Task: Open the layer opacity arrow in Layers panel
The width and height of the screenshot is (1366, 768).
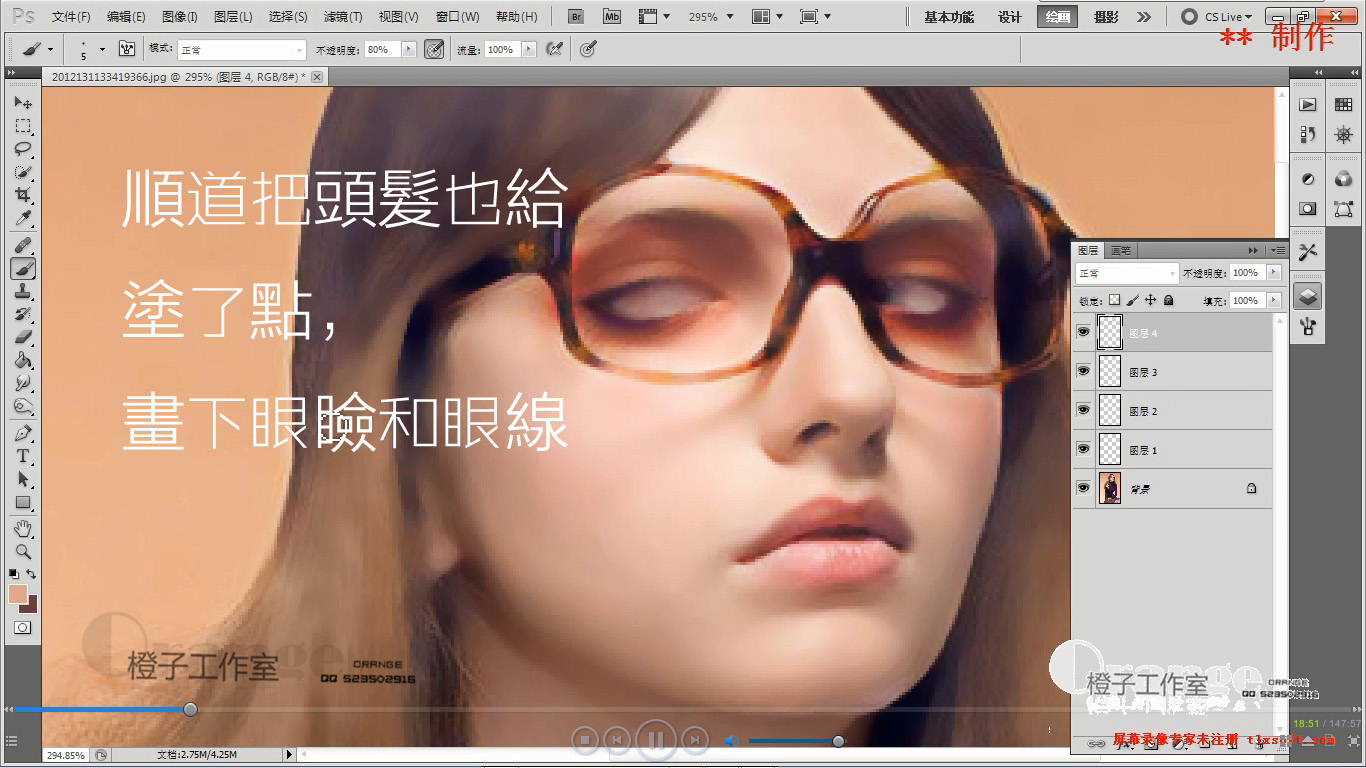Action: [1273, 273]
